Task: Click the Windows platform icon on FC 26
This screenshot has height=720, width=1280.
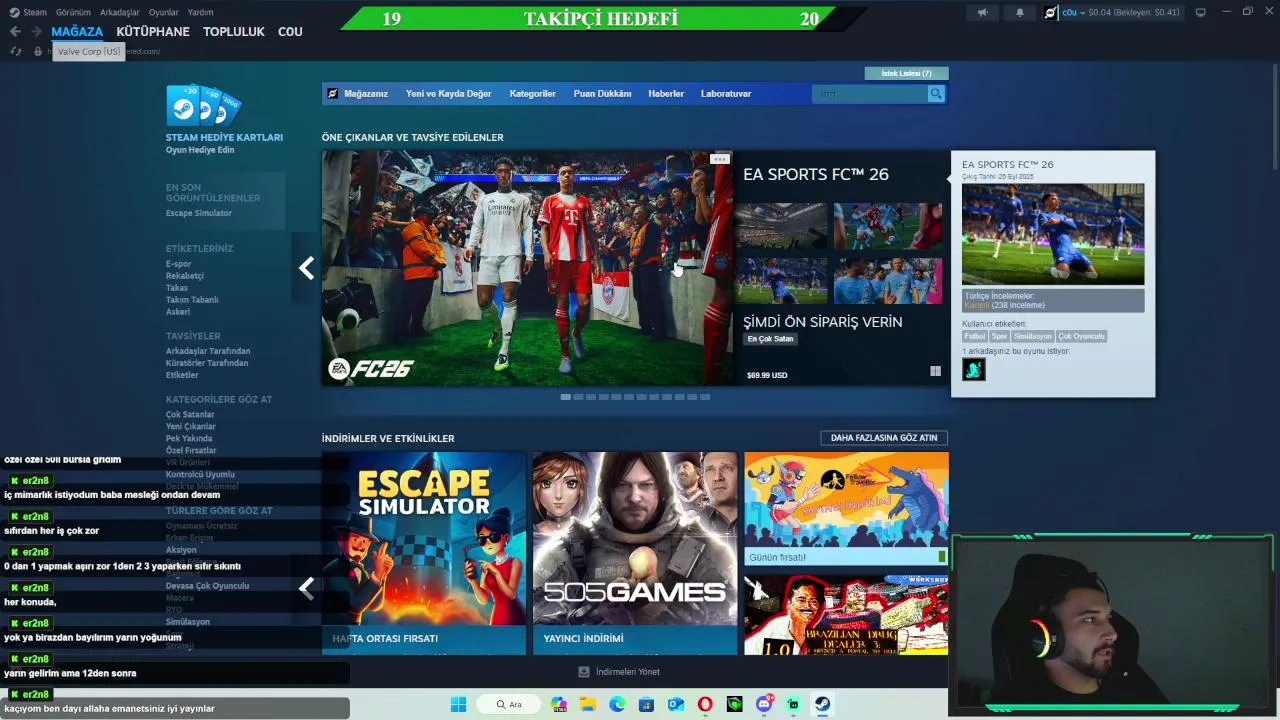Action: 935,371
